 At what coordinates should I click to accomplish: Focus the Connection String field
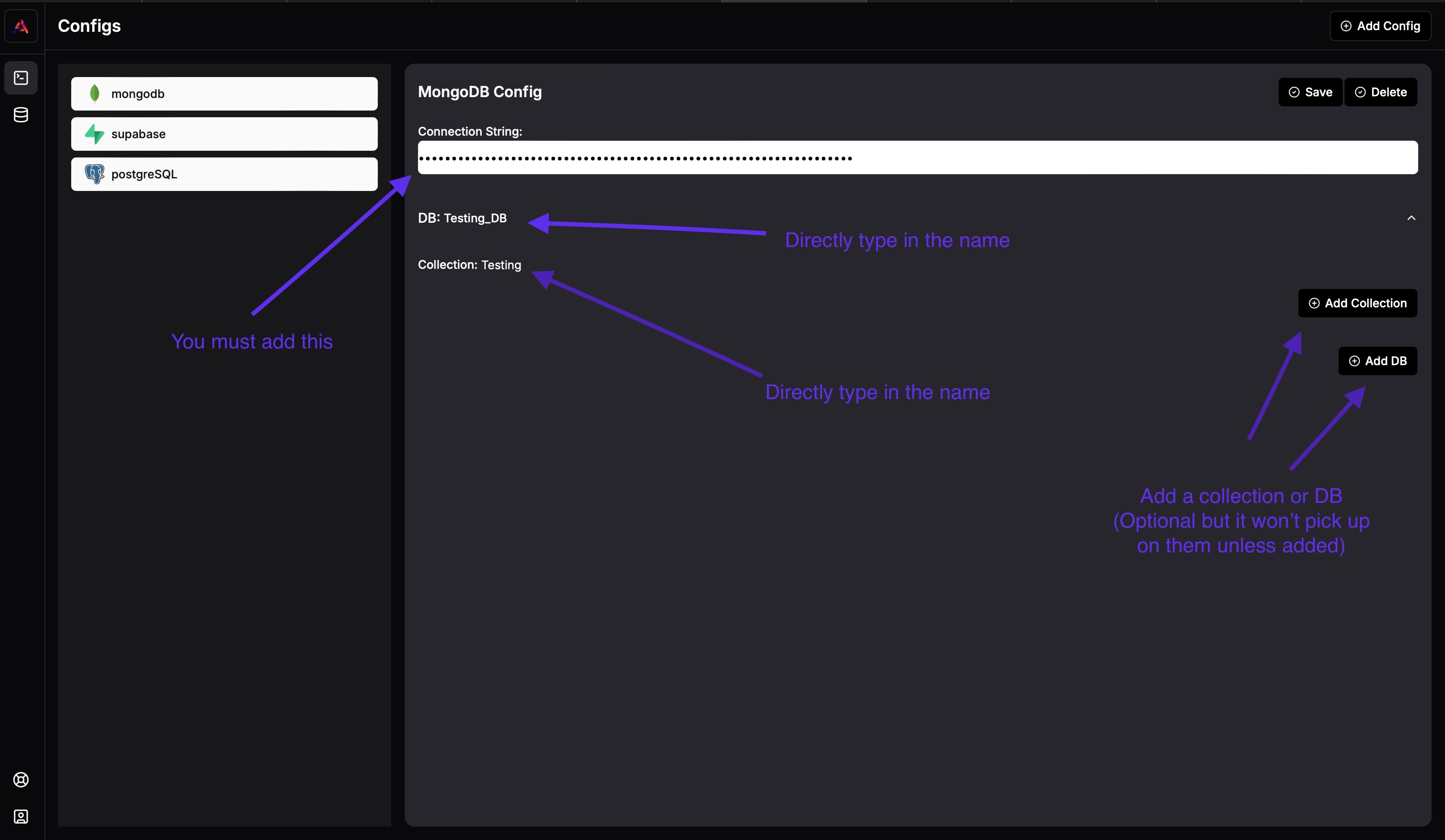coord(918,158)
